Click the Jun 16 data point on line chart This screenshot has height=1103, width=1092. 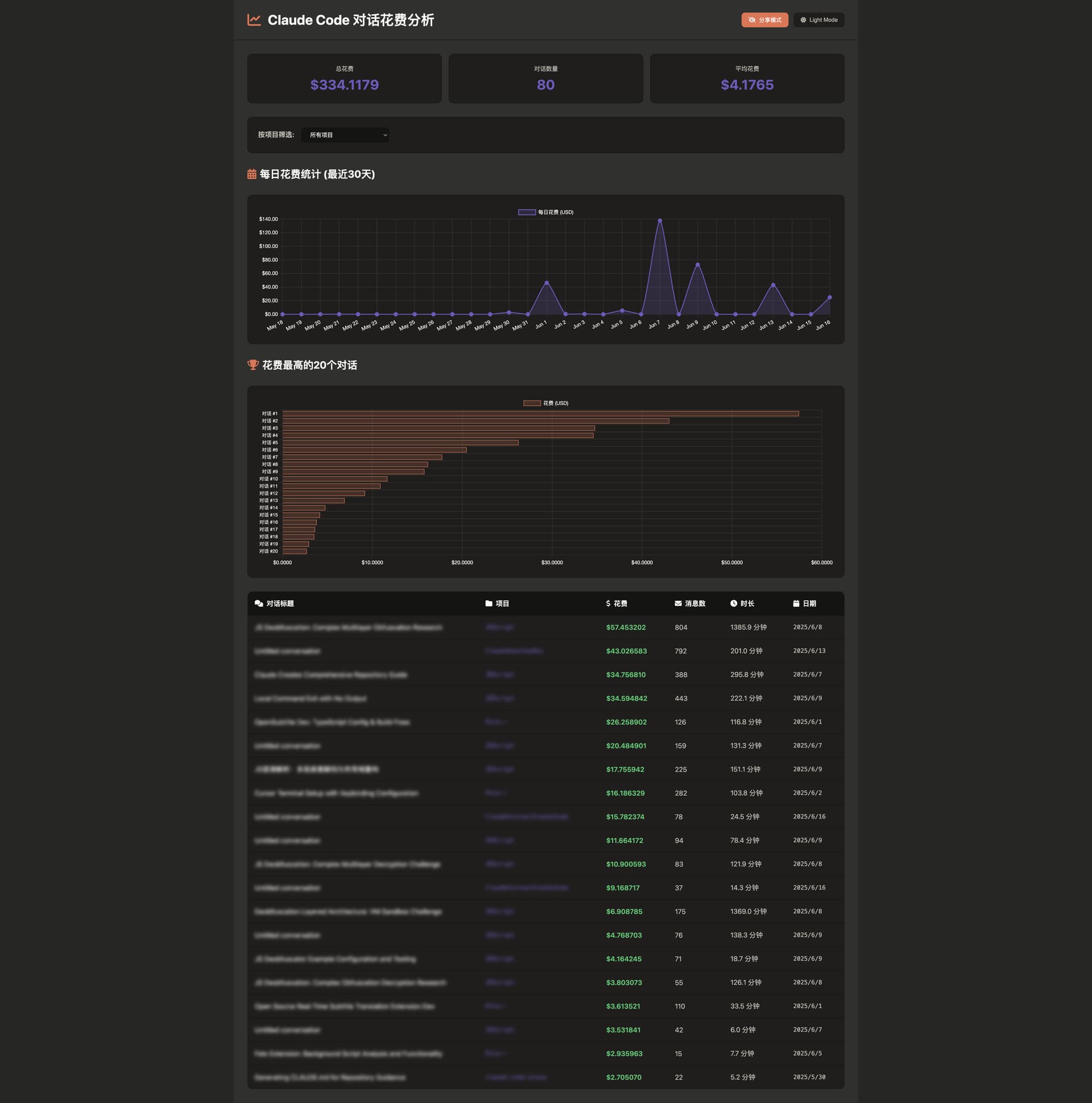pos(829,298)
